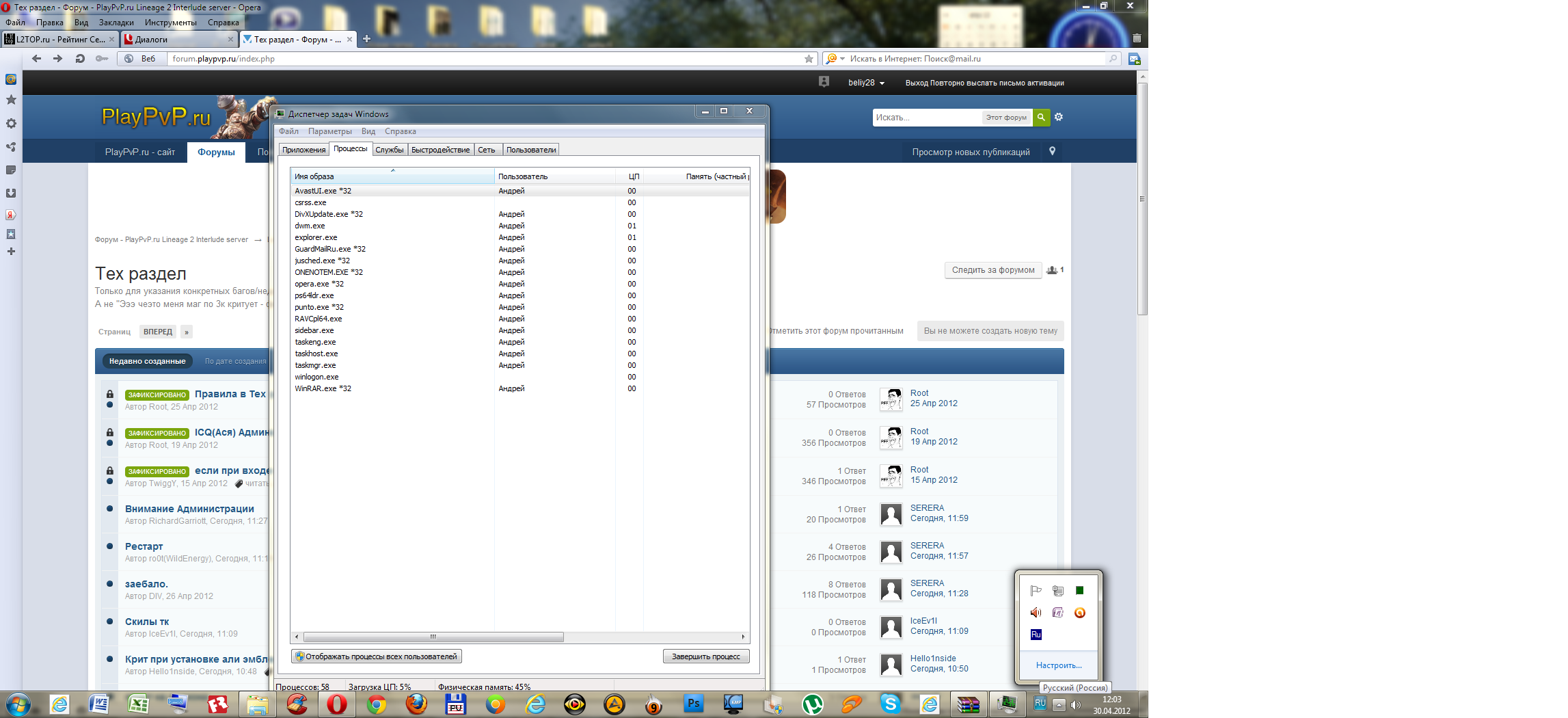Image resolution: width=1568 pixels, height=718 pixels.
Task: Select the opera.exe *32 process row
Action: [x=519, y=284]
